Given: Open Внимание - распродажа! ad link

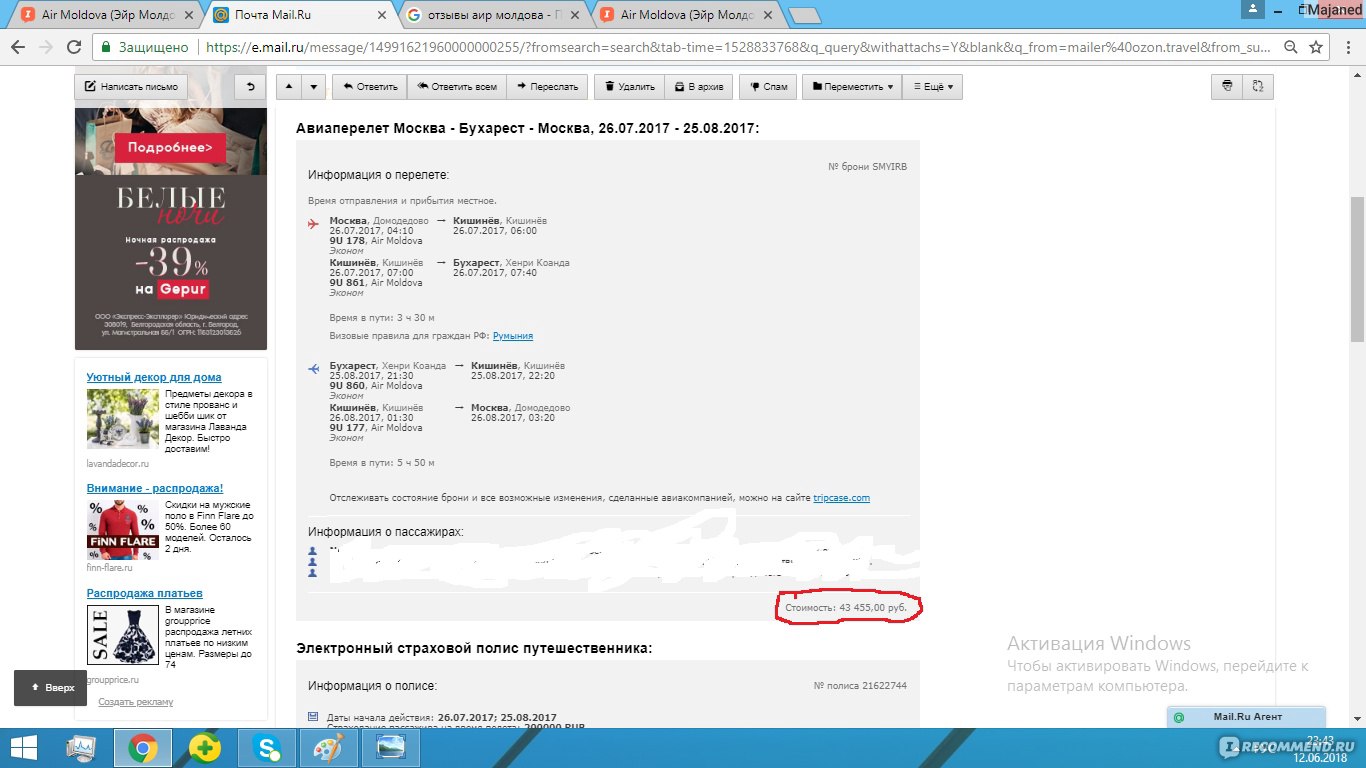Looking at the screenshot, I should 155,488.
